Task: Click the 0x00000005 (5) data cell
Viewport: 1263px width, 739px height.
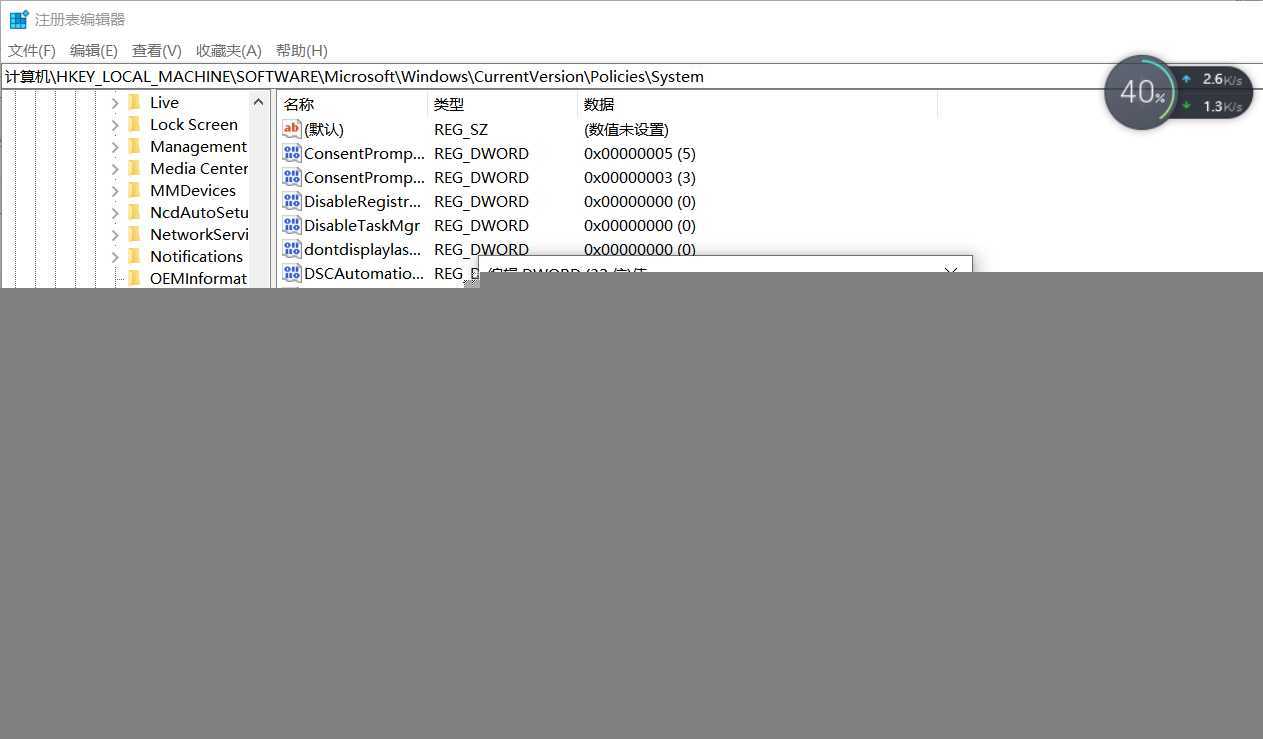Action: 640,153
